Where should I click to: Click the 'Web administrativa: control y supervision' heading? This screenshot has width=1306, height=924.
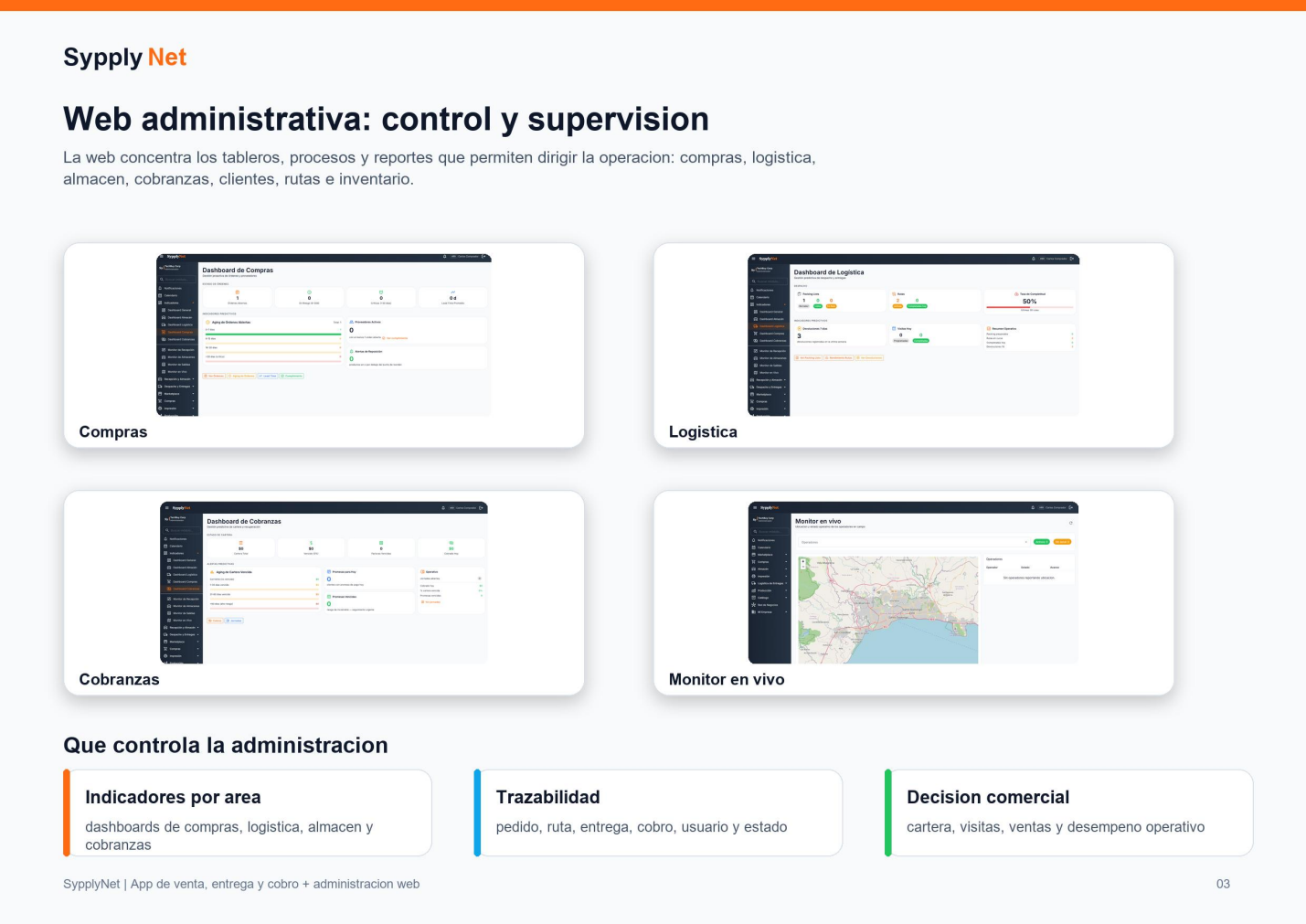[386, 120]
